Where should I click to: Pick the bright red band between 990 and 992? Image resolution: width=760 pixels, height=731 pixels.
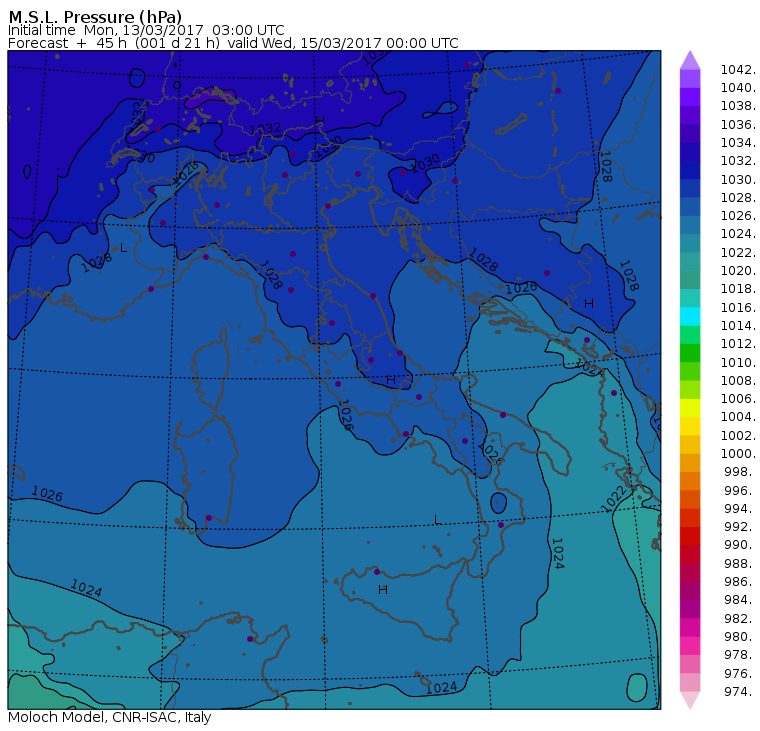[x=690, y=536]
